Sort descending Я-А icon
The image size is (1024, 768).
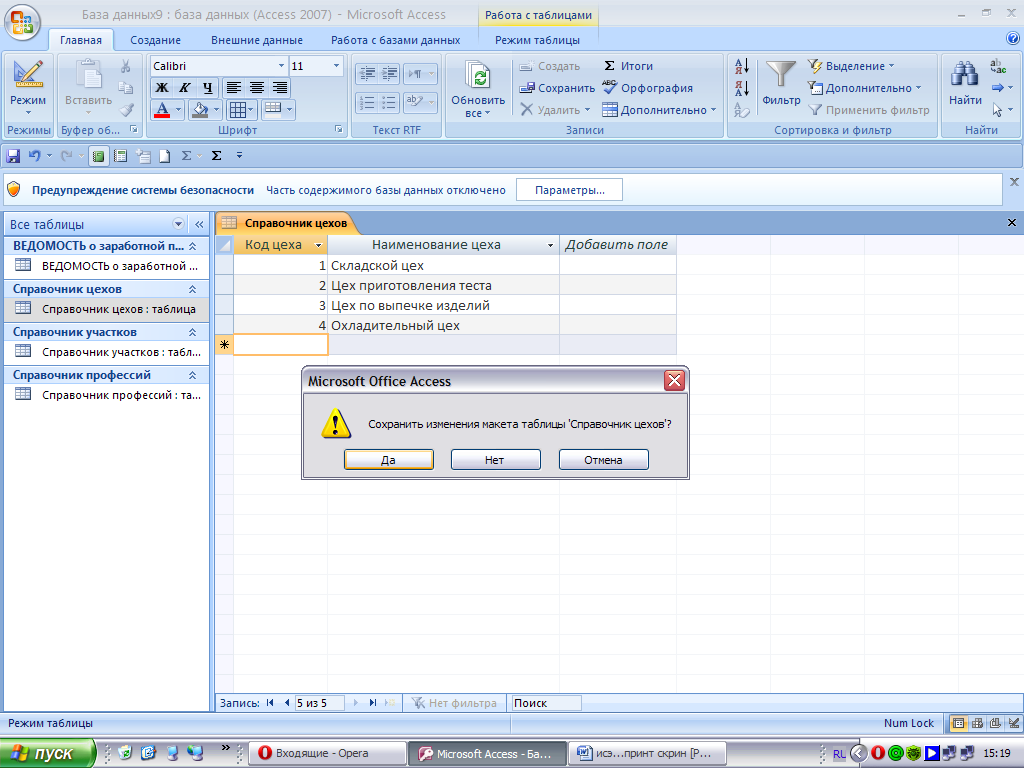pos(742,88)
